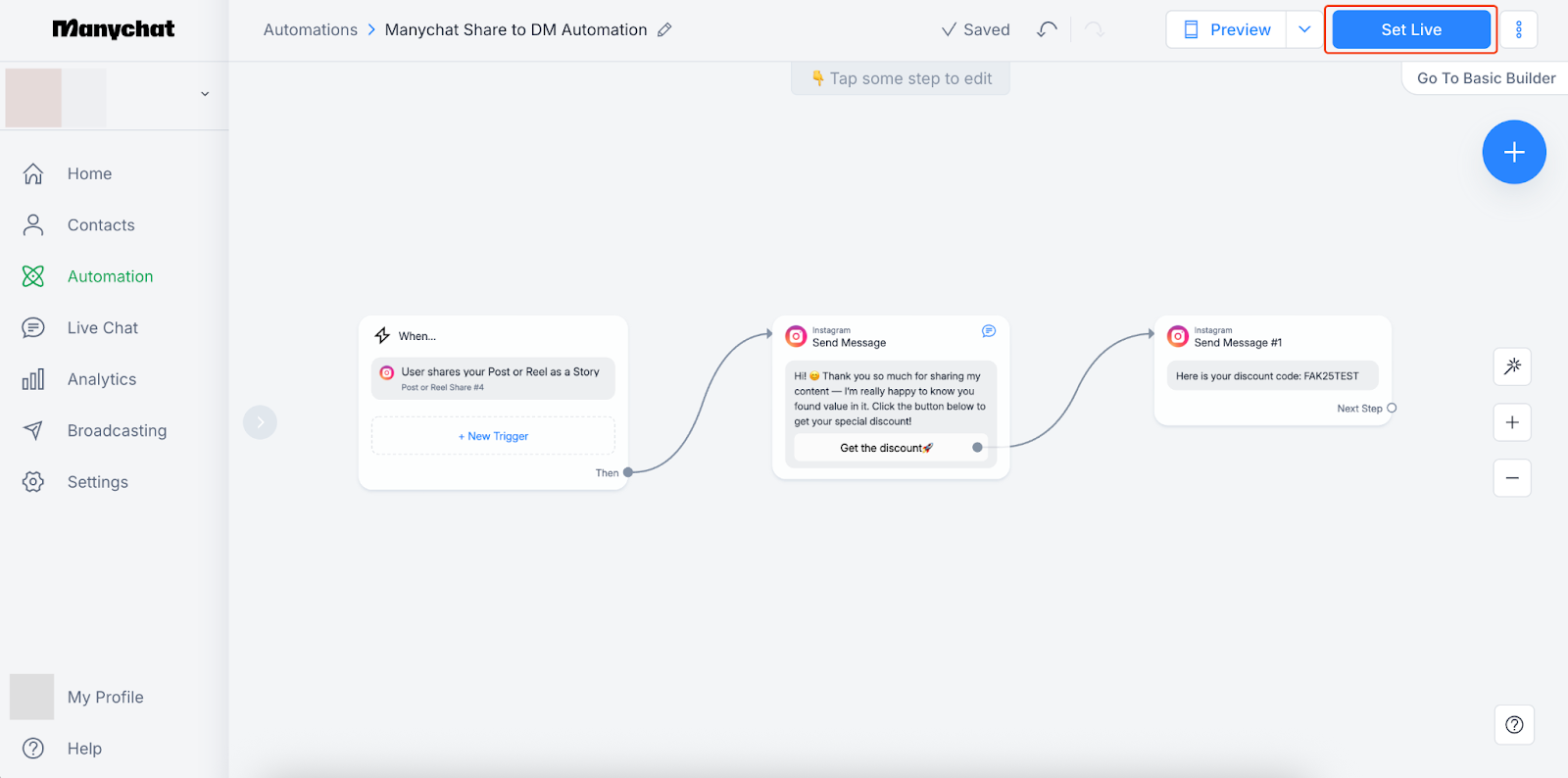The width and height of the screenshot is (1568, 778).
Task: Expand the collapsed side panel arrow
Action: point(260,422)
